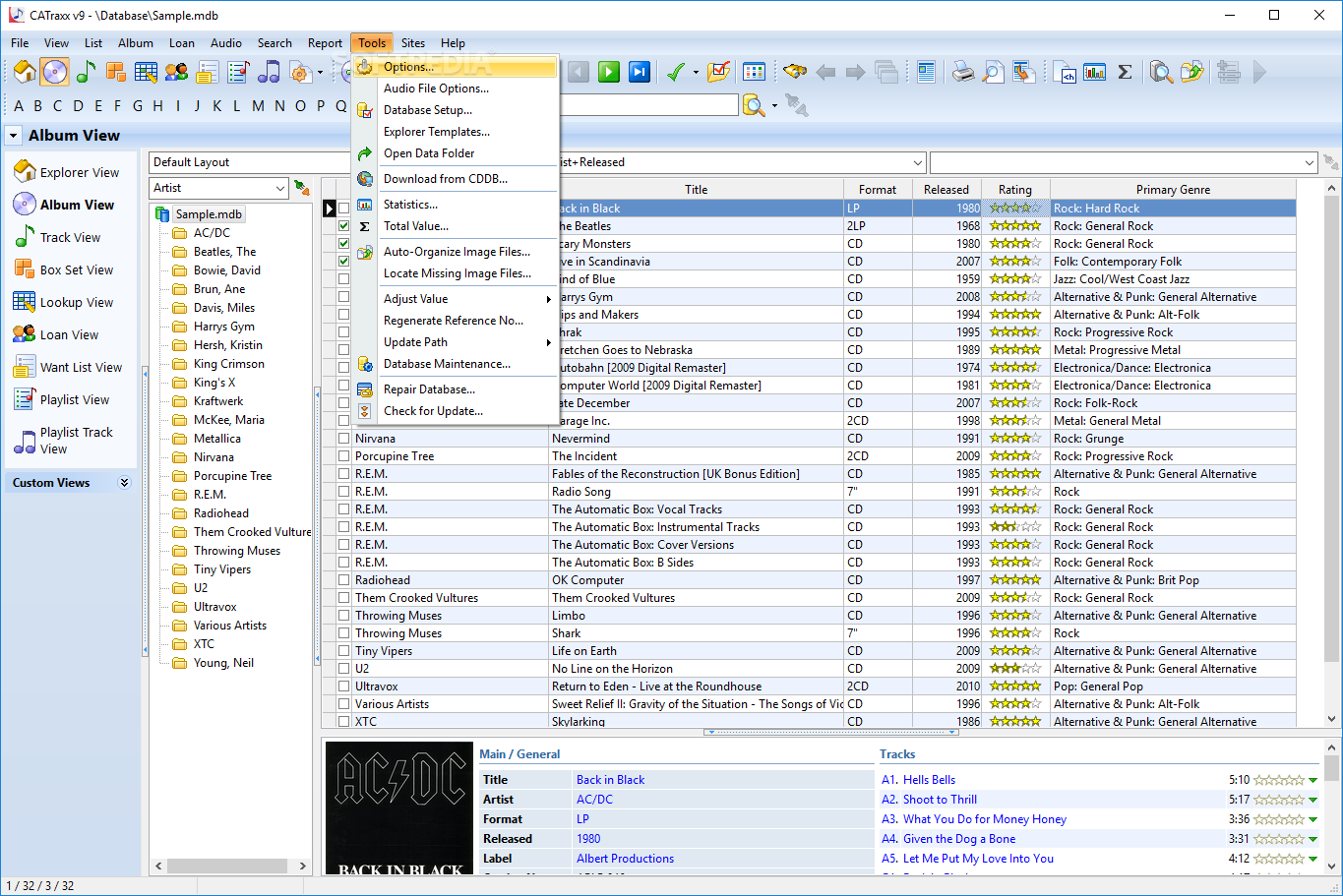Check the box for Porcupine Tree The Incident
This screenshot has height=896, width=1343.
pyautogui.click(x=343, y=456)
